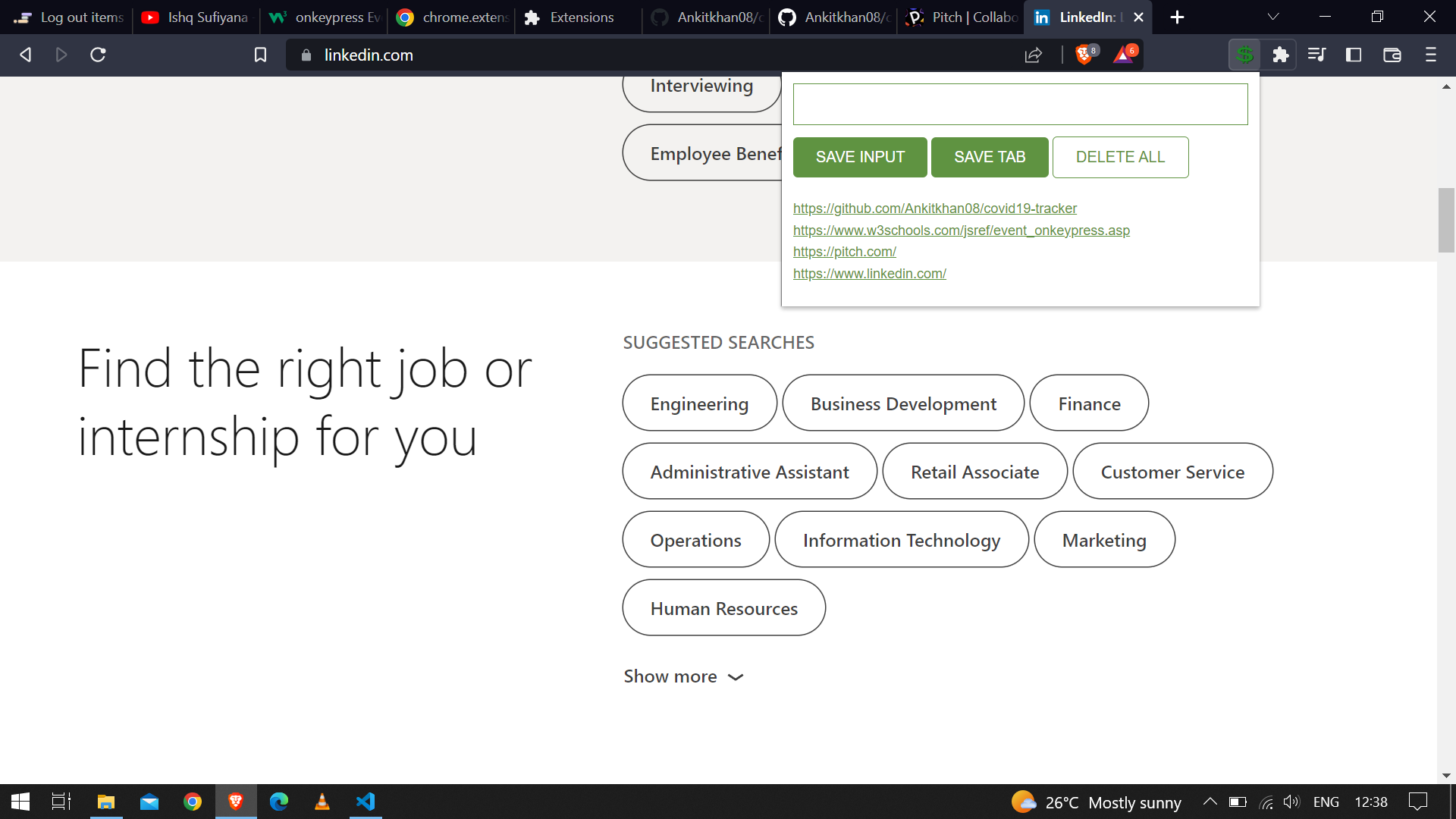
Task: Switch to the Pitch | Collabo tab
Action: (959, 17)
